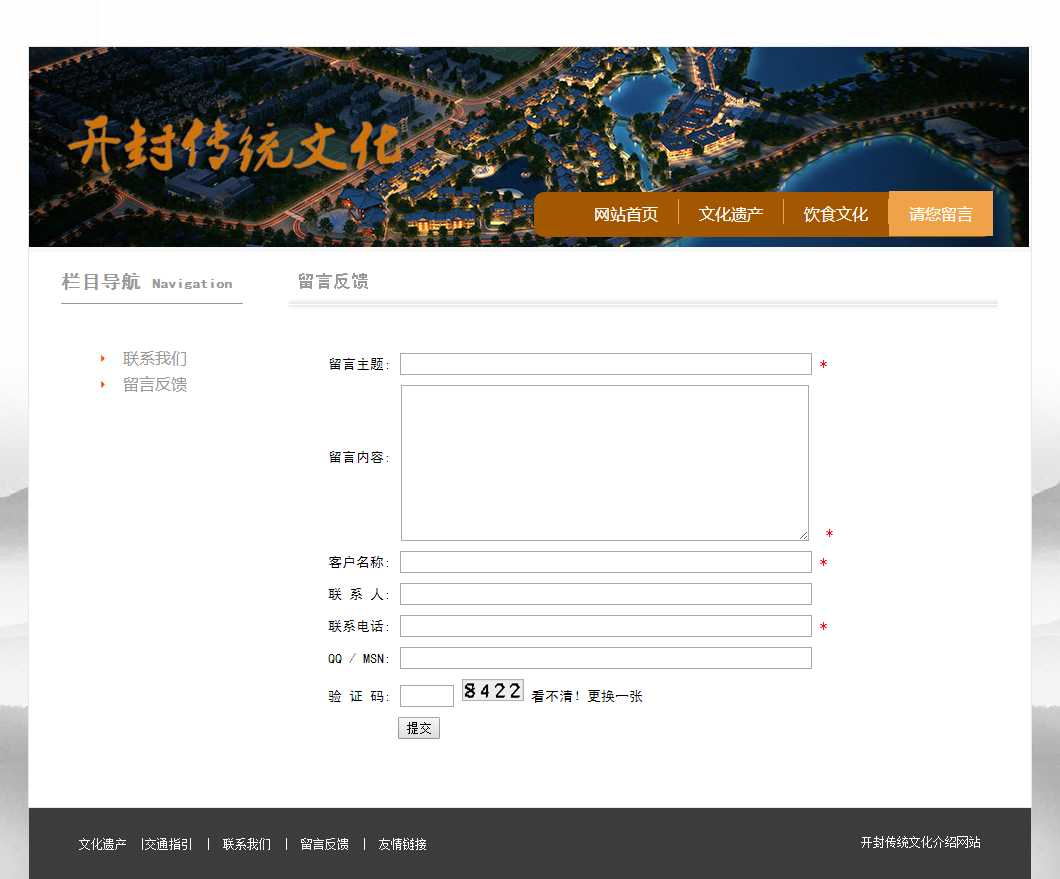The width and height of the screenshot is (1060, 879).
Task: Open 留言反馈 in the sidebar
Action: [155, 384]
